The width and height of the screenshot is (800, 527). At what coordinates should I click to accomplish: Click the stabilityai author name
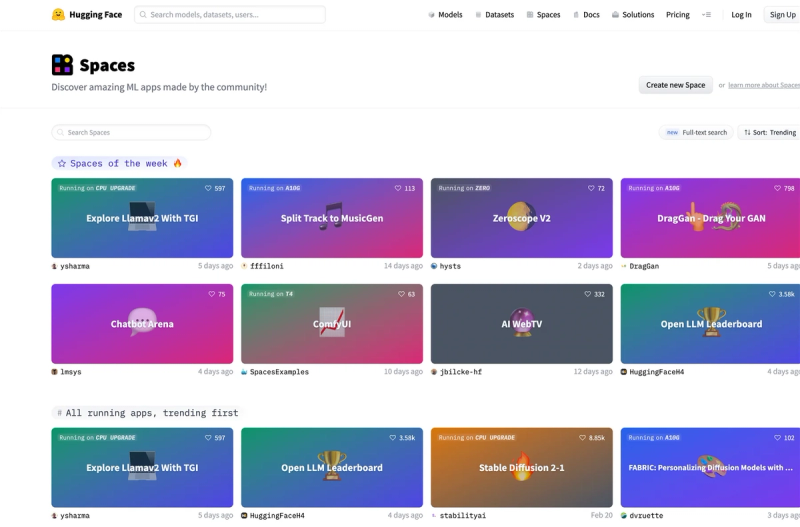coord(463,515)
